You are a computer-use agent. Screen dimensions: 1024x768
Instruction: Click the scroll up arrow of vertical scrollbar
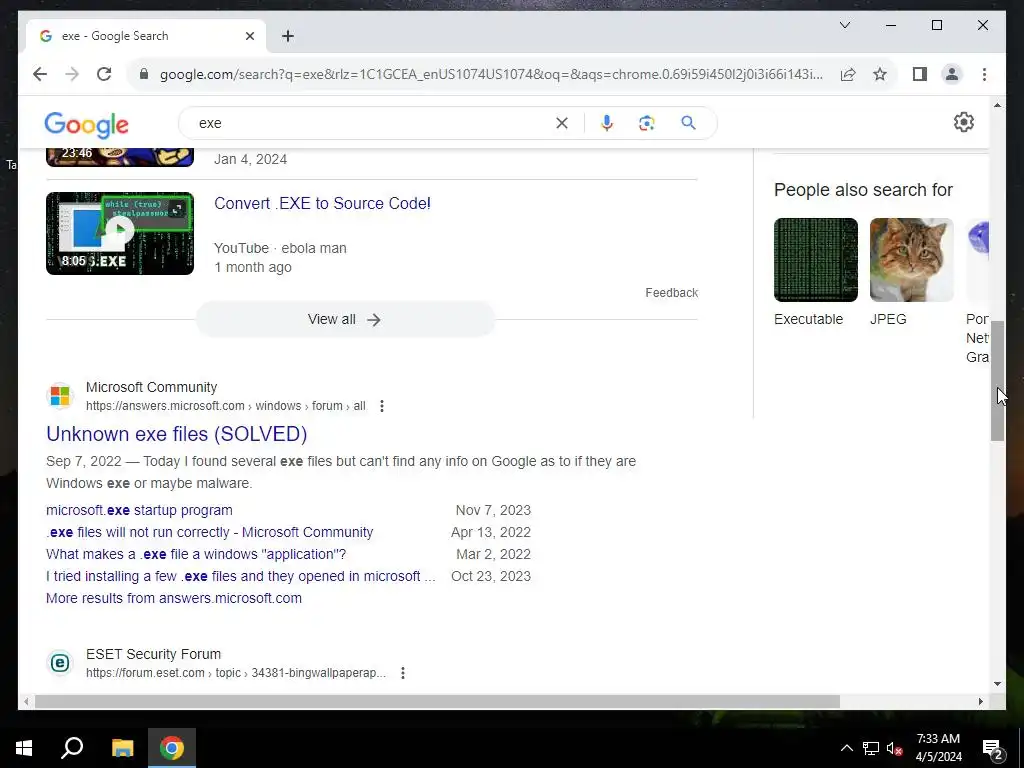click(997, 105)
